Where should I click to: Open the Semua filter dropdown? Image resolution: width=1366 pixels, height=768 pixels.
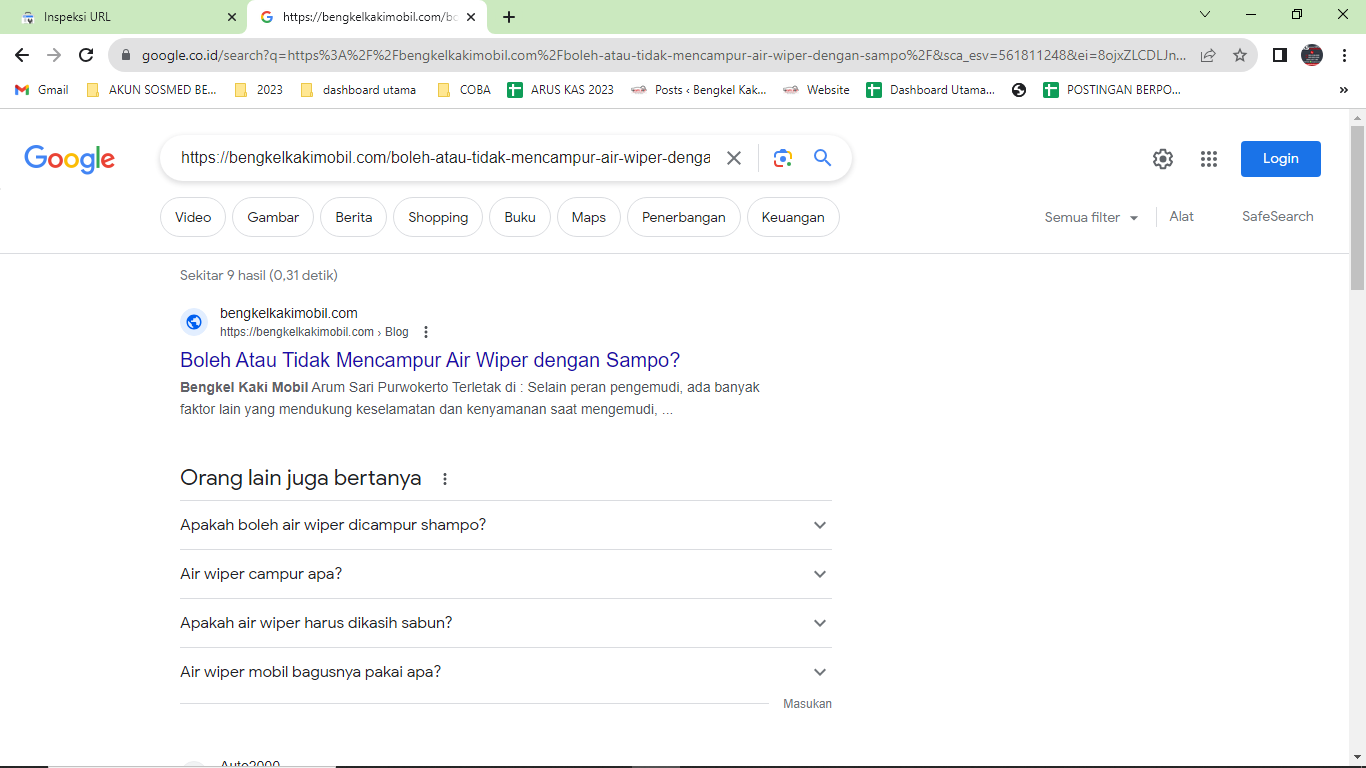pos(1091,217)
